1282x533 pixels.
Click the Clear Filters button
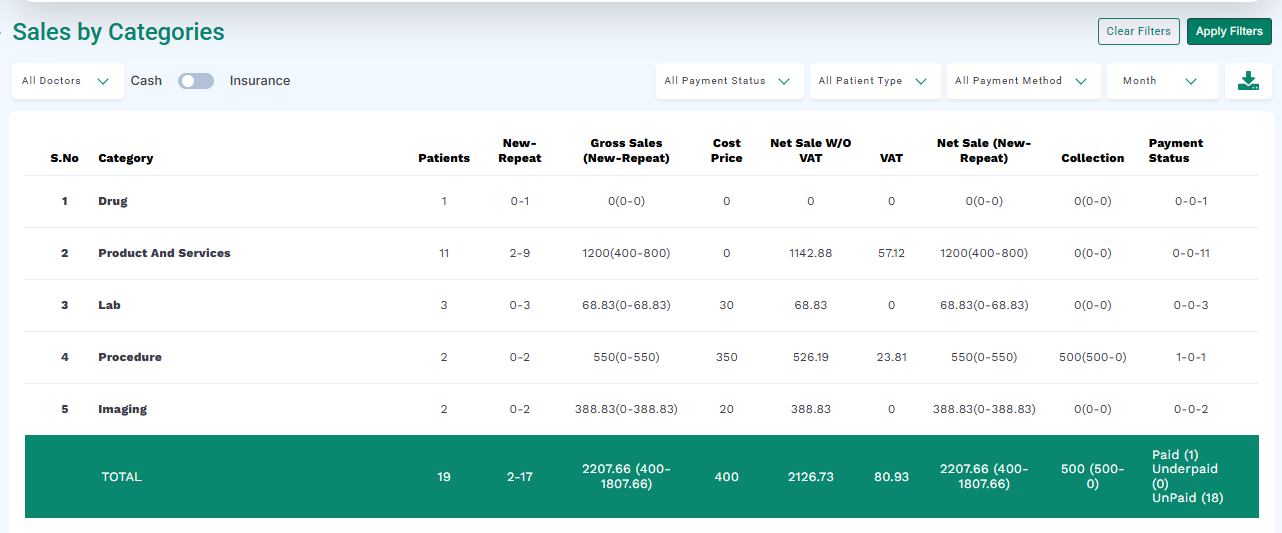1139,31
